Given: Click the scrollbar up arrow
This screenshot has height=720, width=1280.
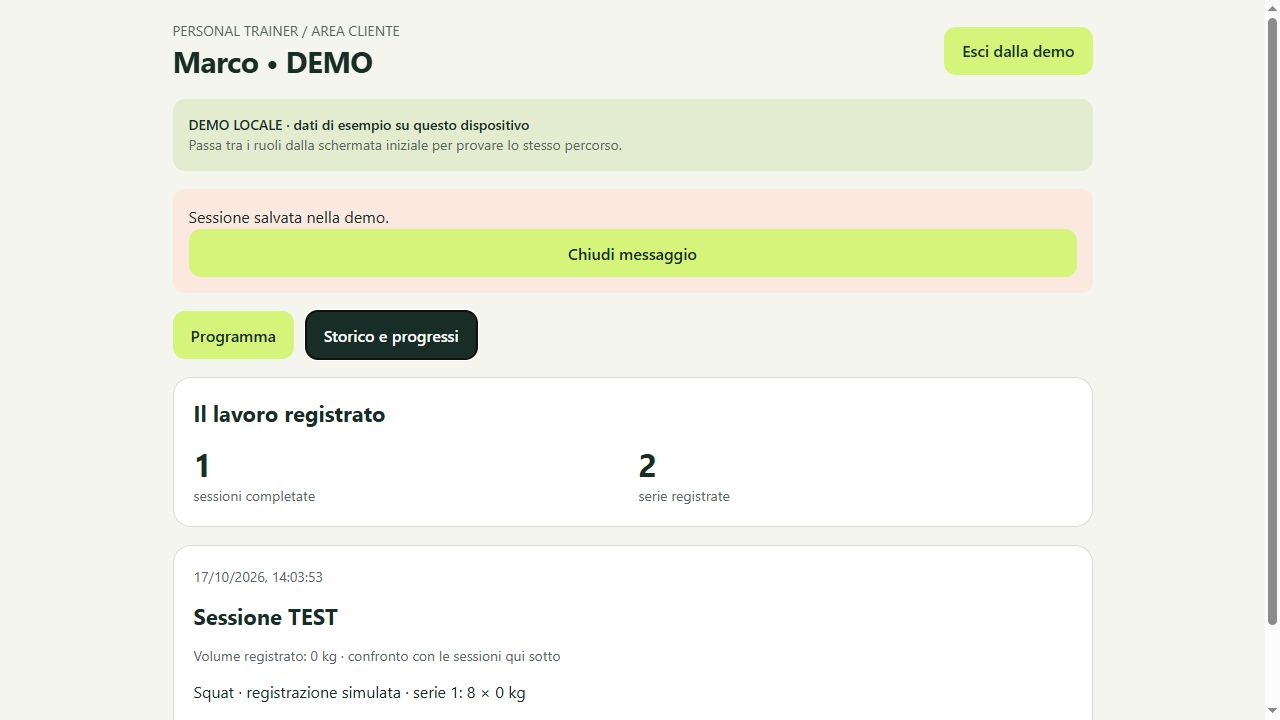Looking at the screenshot, I should (1272, 7).
